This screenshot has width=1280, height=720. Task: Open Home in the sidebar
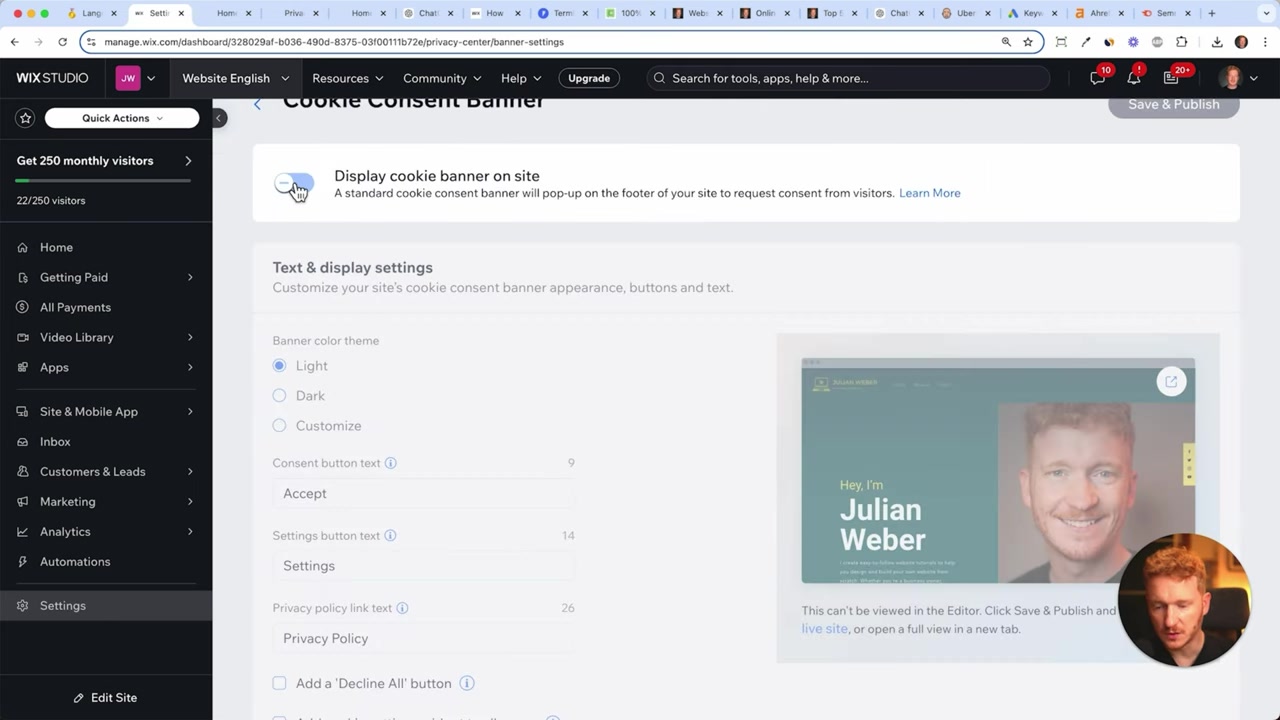(106, 247)
